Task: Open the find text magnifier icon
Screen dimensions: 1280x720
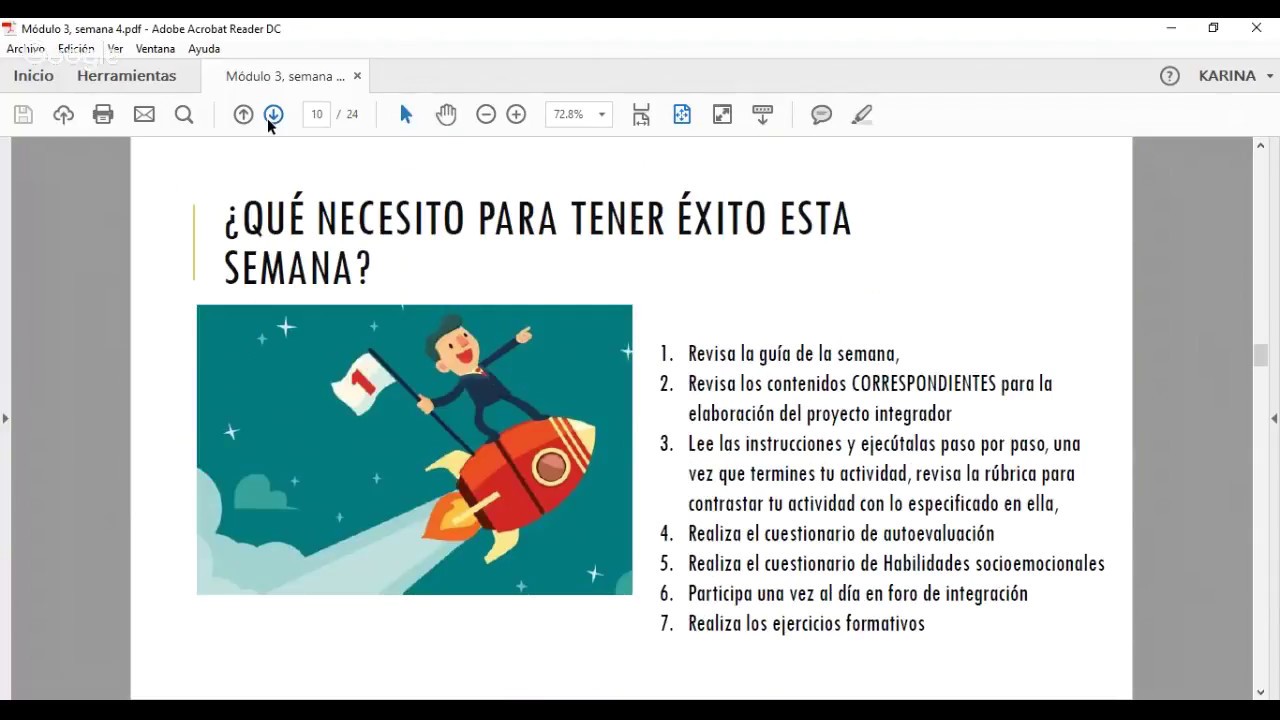Action: pyautogui.click(x=184, y=115)
